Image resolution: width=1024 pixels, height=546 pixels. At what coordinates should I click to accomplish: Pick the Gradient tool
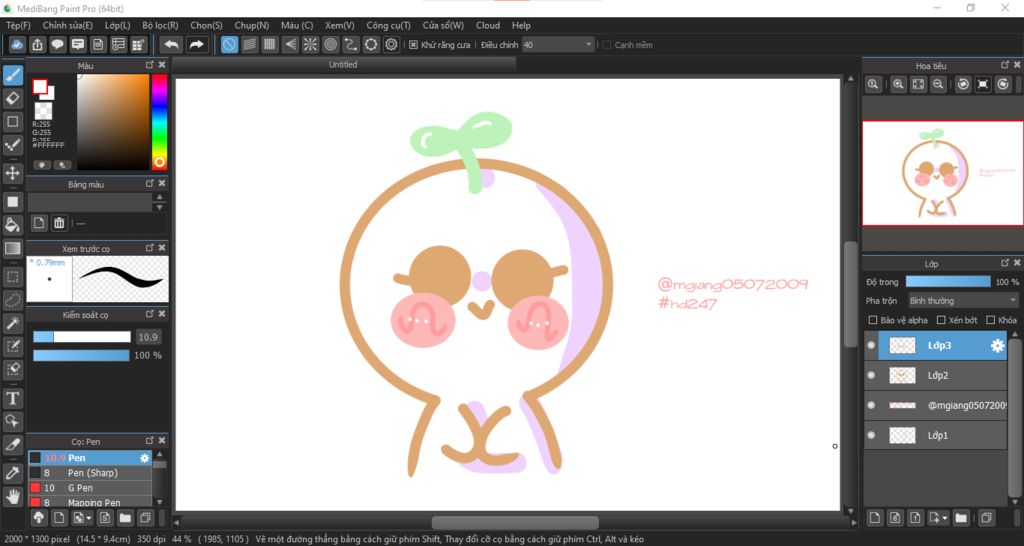pos(12,248)
